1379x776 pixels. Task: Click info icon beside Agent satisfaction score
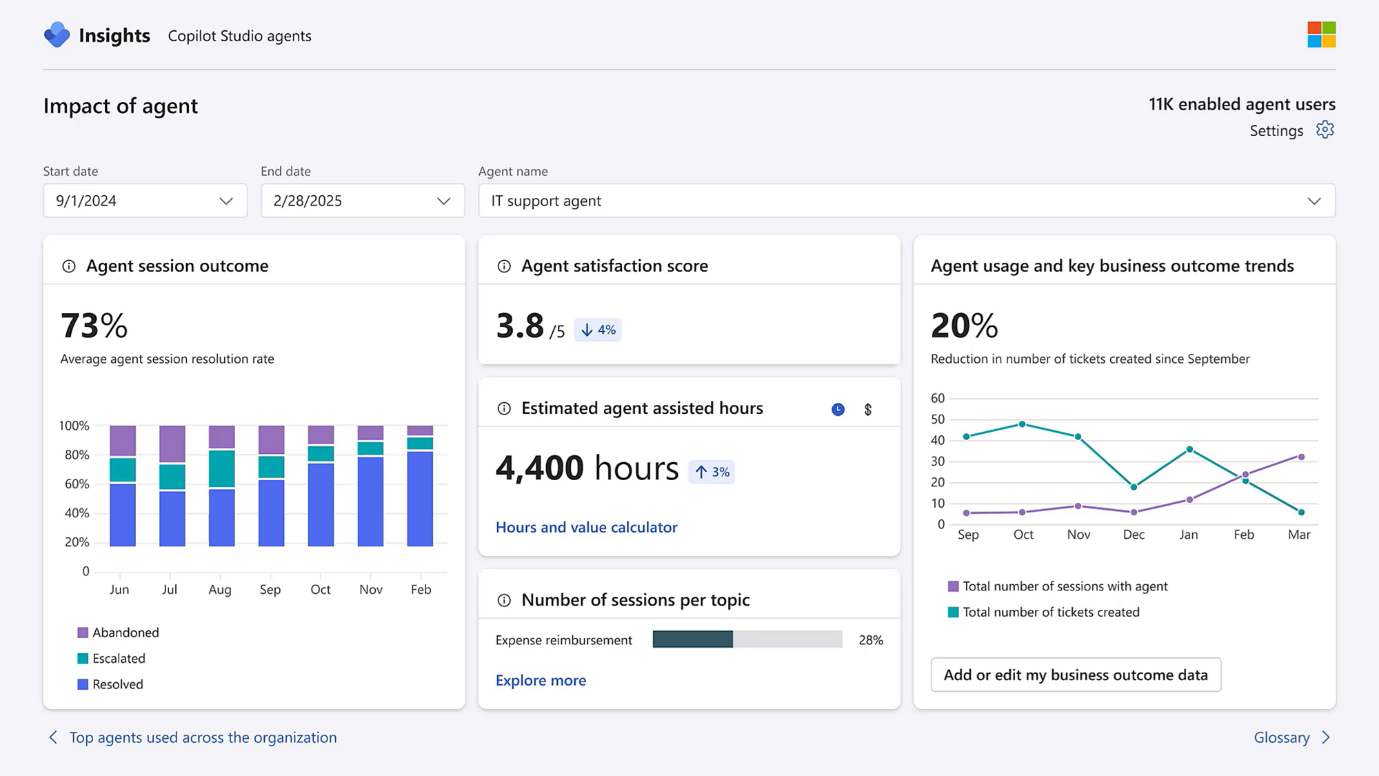click(x=504, y=266)
